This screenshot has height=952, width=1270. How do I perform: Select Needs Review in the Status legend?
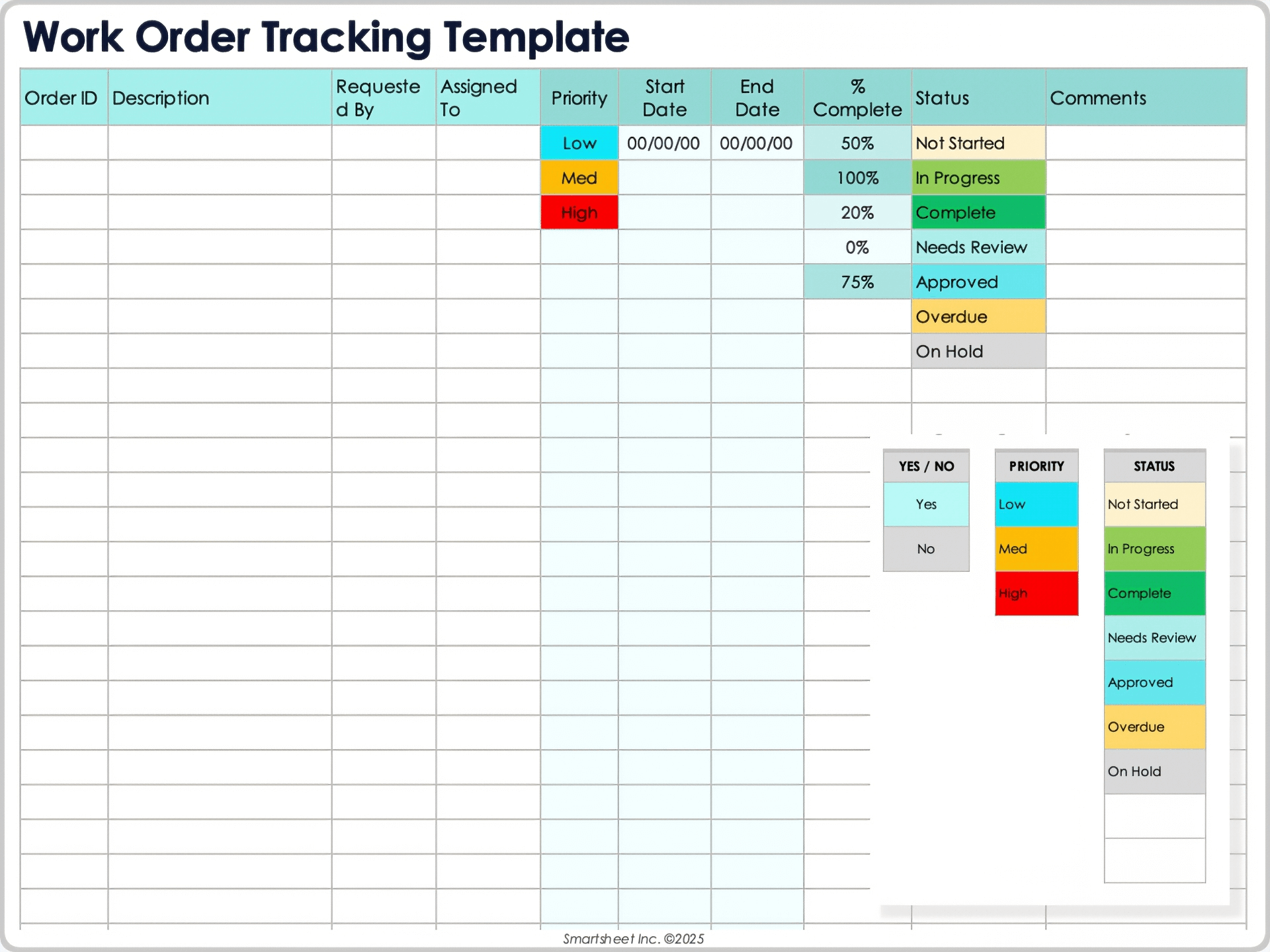click(1155, 638)
